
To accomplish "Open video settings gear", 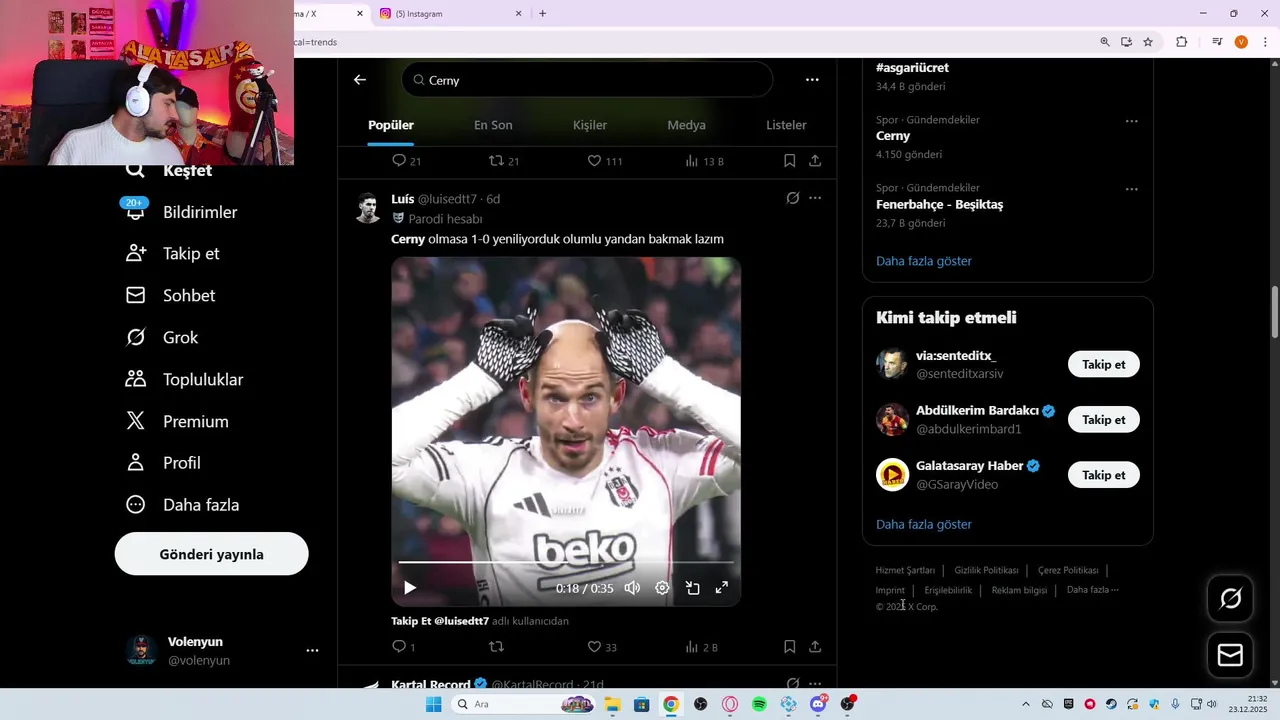I will point(662,588).
